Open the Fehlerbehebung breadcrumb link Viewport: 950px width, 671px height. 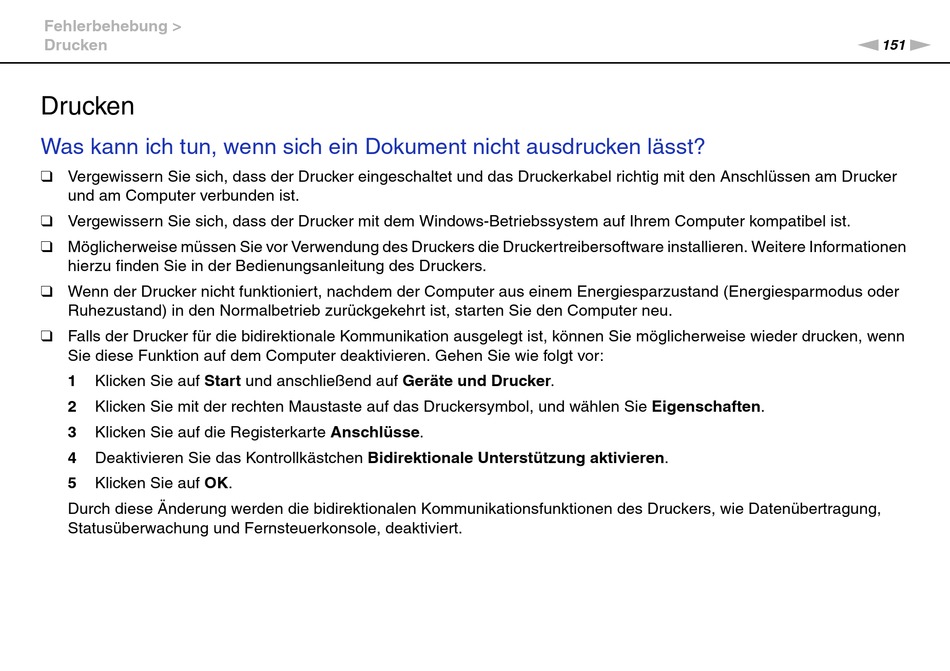click(107, 26)
